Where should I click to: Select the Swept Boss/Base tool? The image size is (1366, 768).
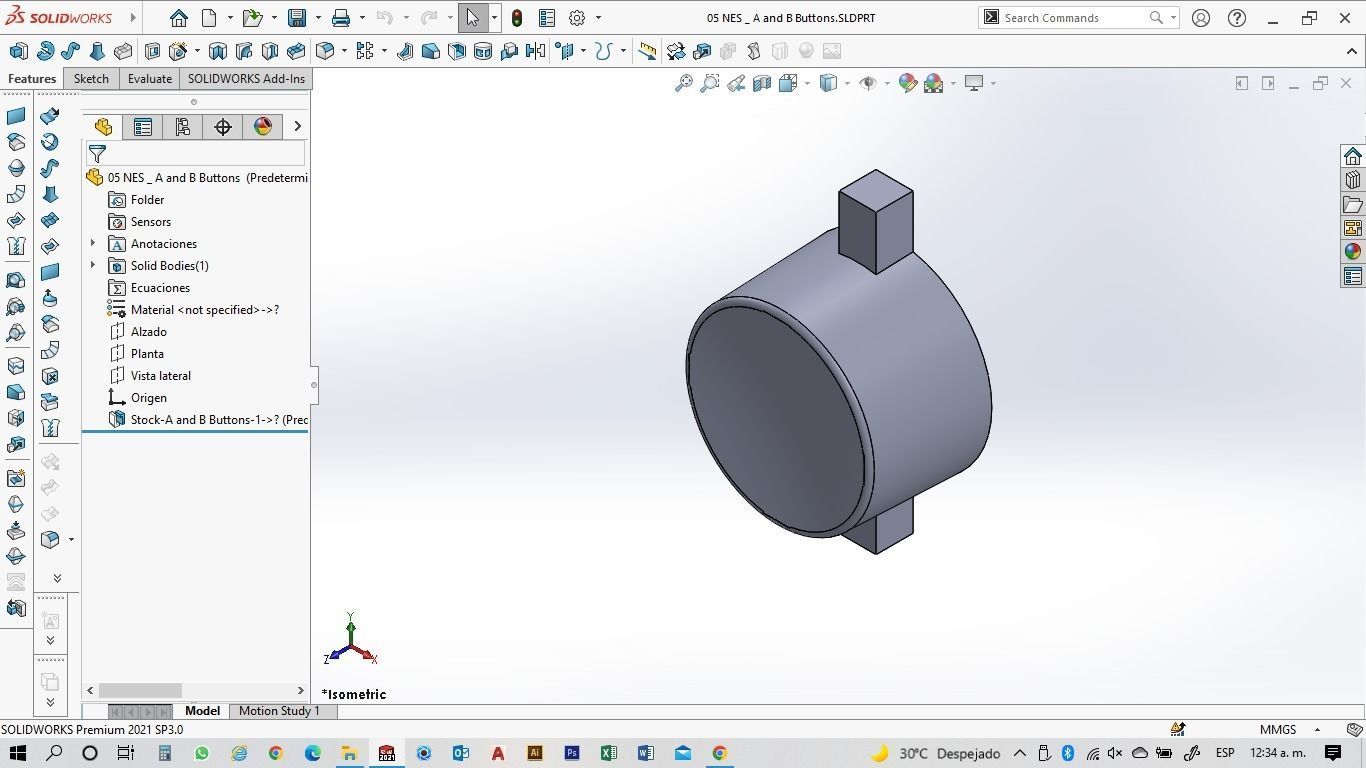70,51
